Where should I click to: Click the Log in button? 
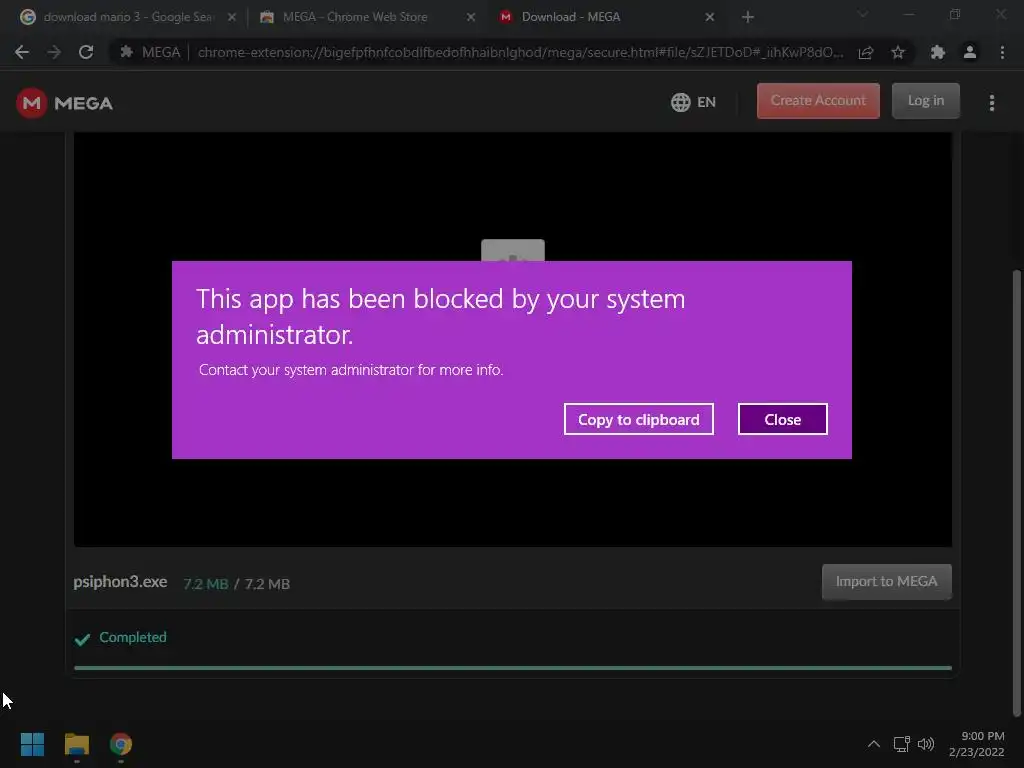pos(925,101)
